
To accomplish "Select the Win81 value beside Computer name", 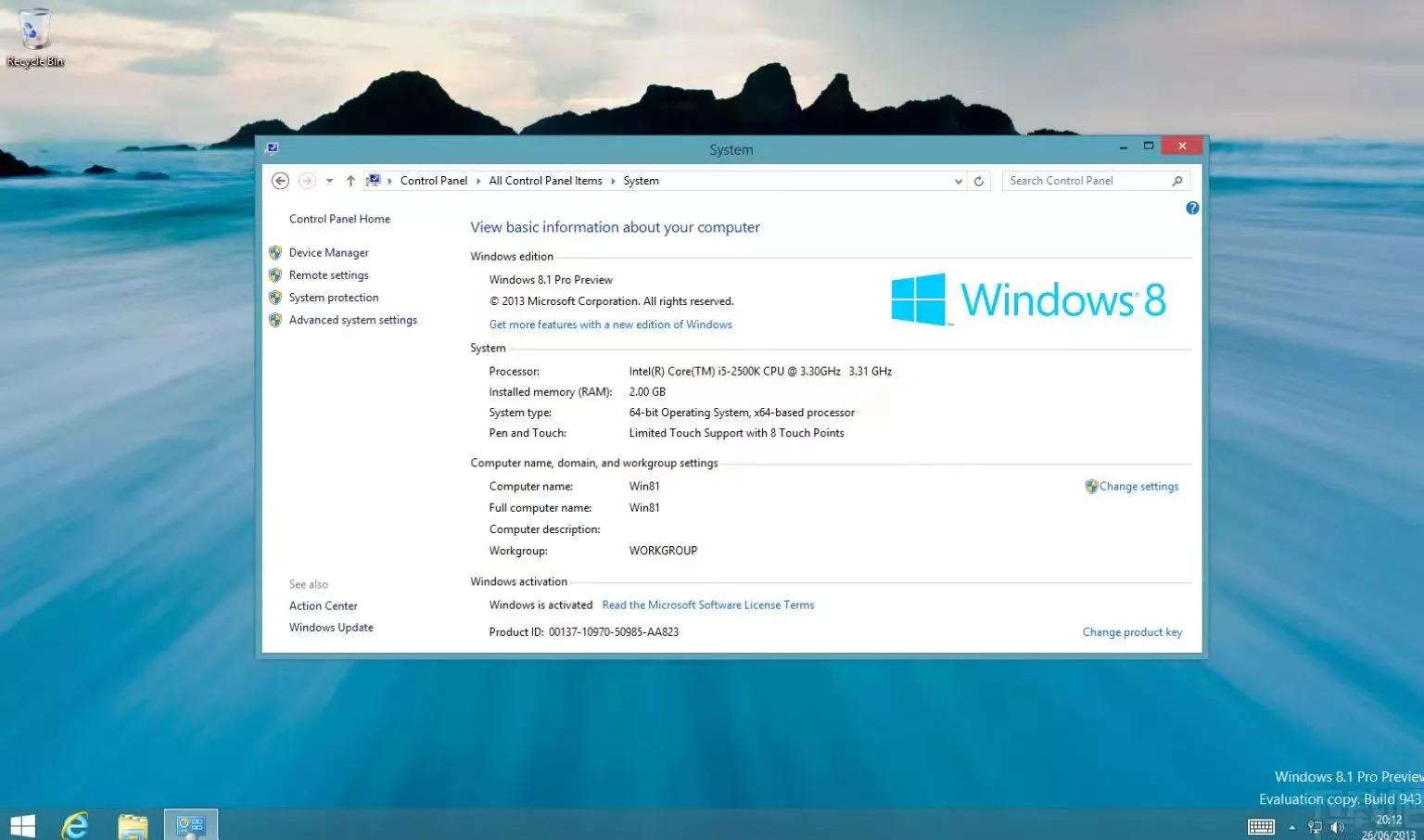I will (x=644, y=487).
